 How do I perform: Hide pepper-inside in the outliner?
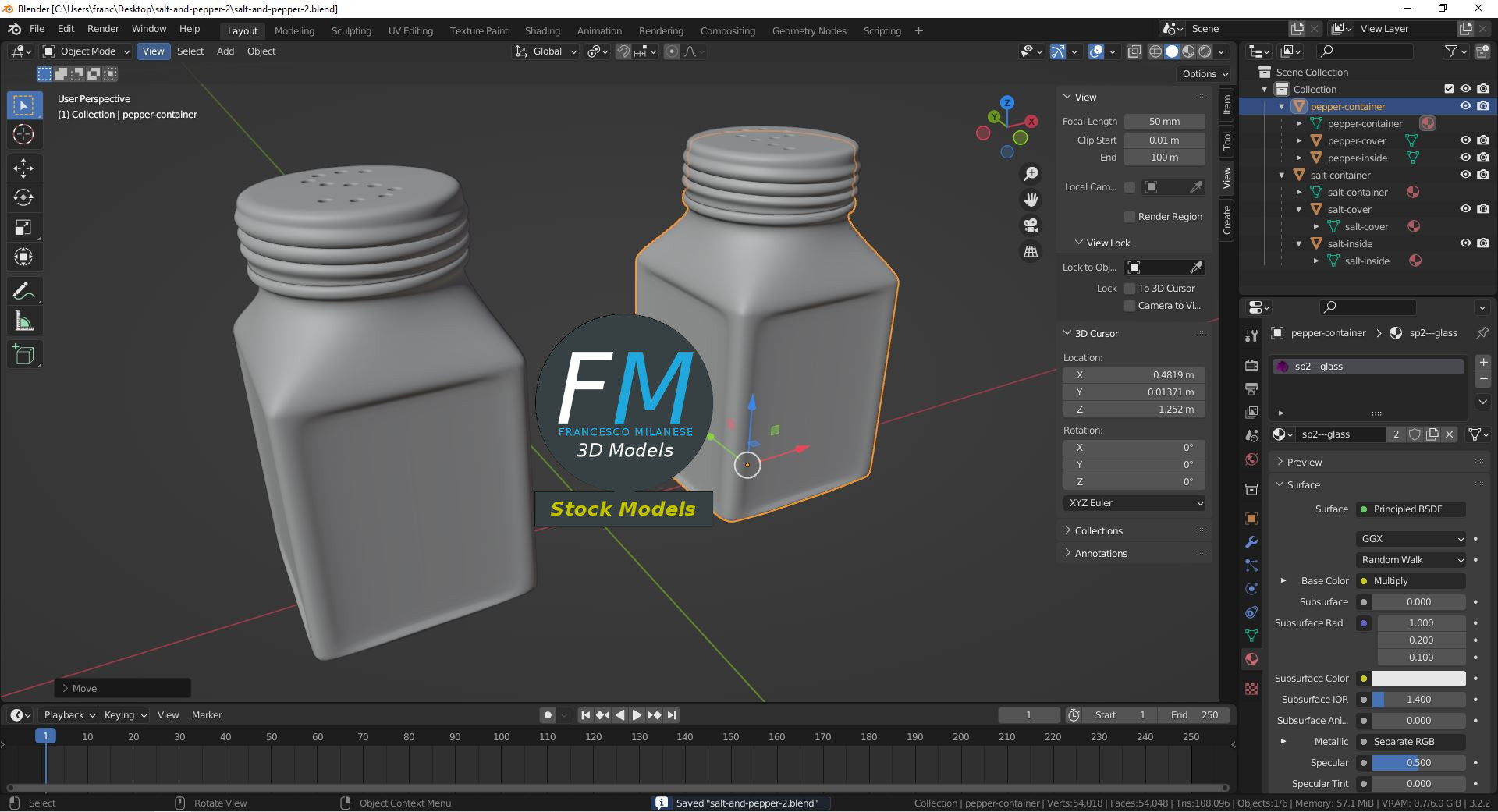(x=1465, y=158)
